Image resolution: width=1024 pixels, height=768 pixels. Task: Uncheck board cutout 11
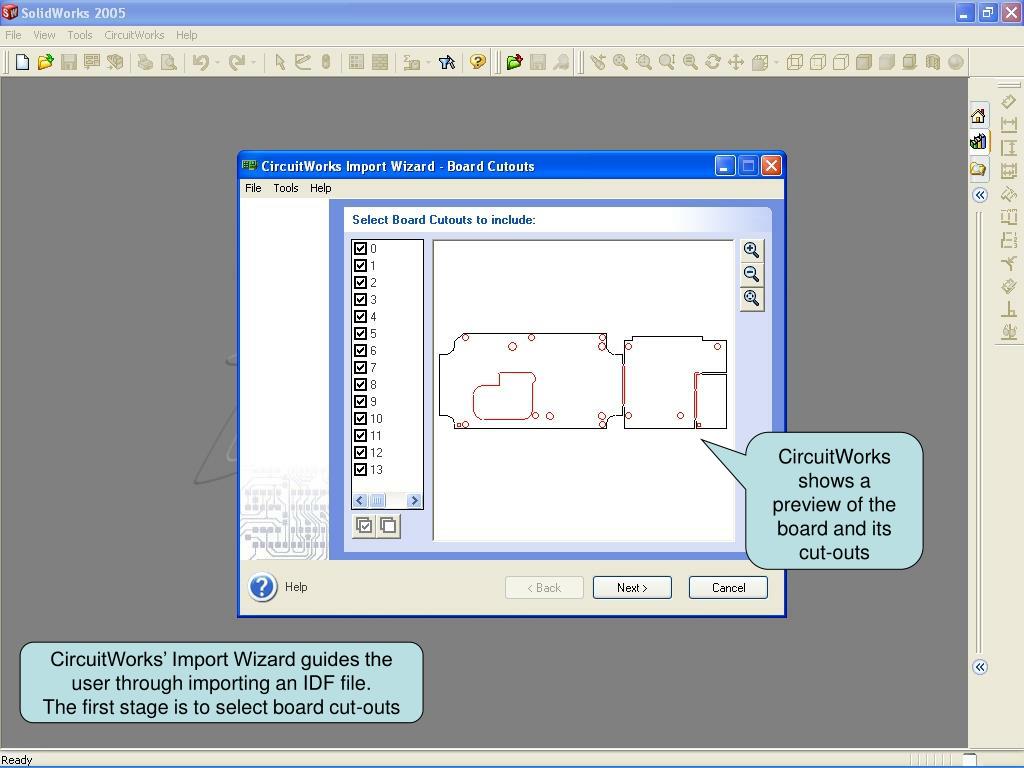[360, 435]
